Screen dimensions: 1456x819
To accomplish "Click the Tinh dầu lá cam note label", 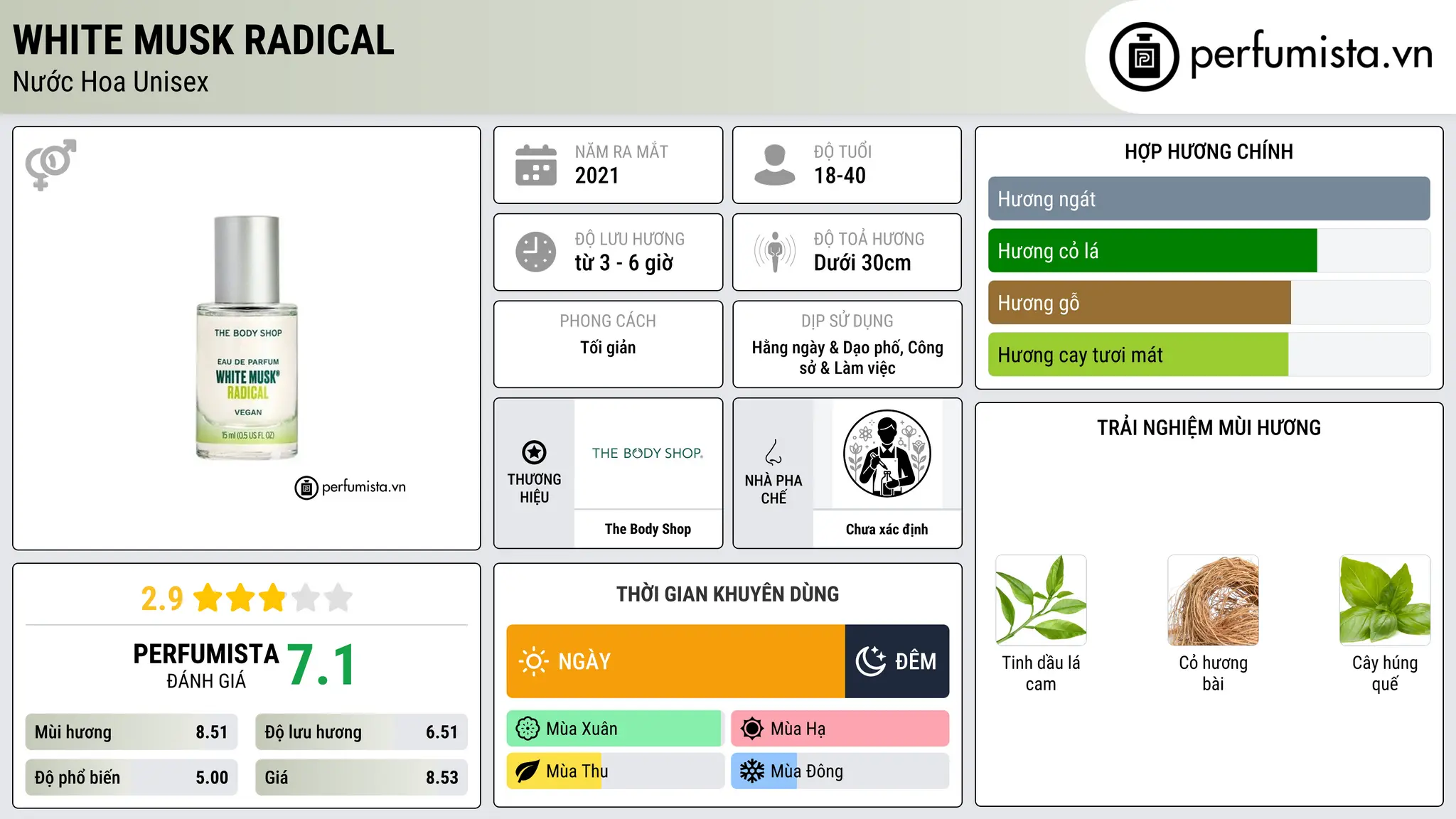I will [x=1041, y=673].
